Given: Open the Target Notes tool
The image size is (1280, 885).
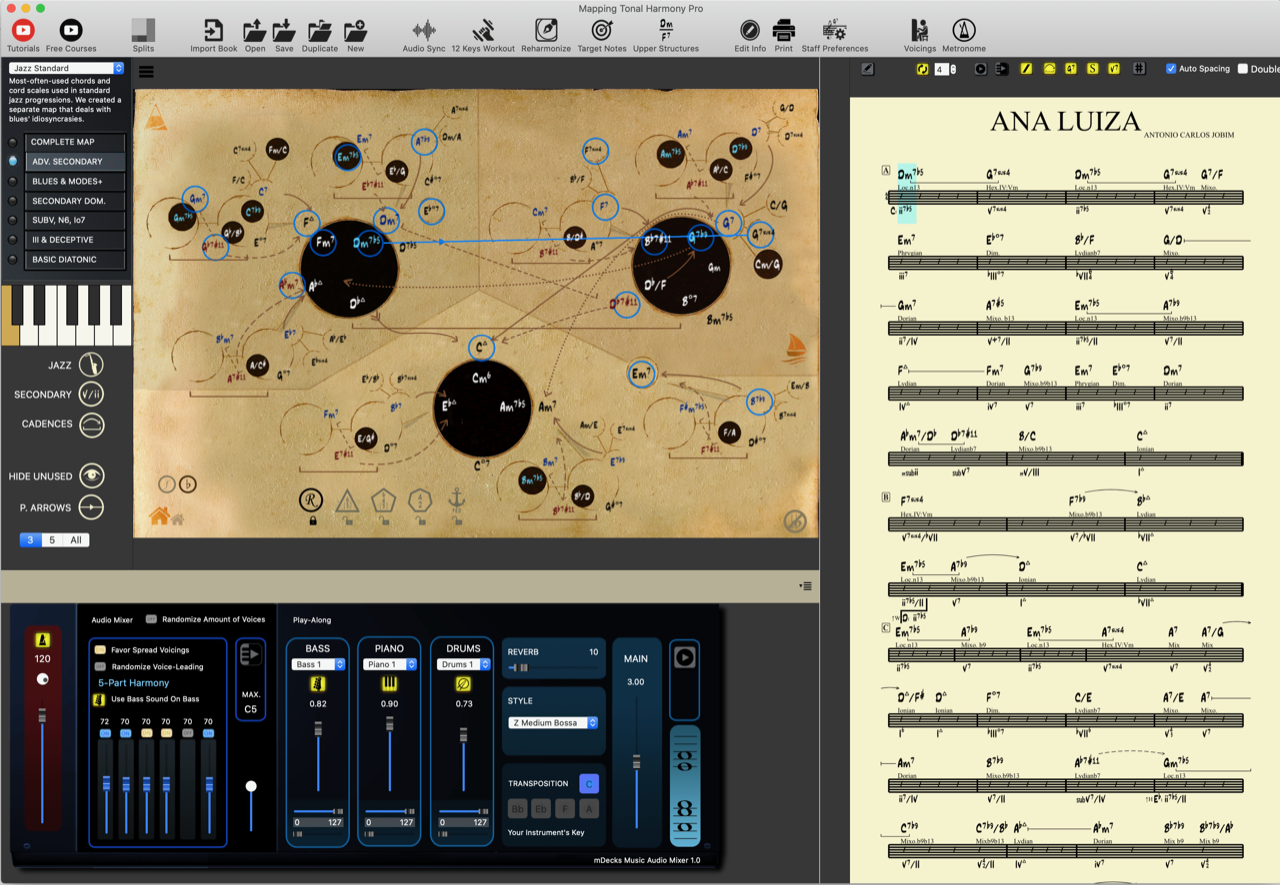Looking at the screenshot, I should [602, 30].
